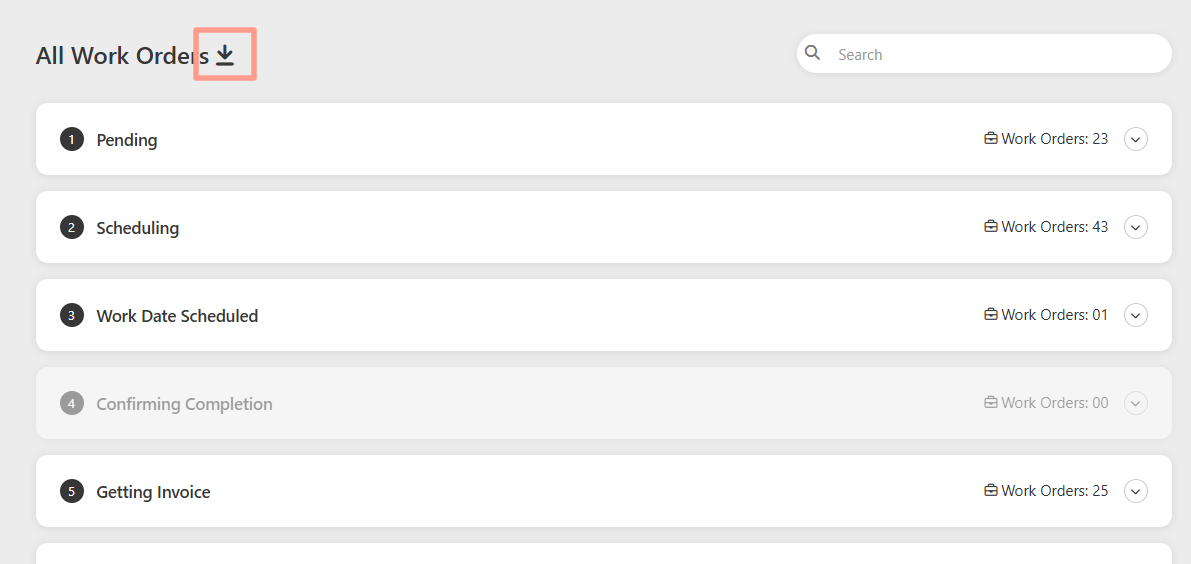Click briefcase icon in Scheduling row
The height and width of the screenshot is (564, 1191).
990,227
